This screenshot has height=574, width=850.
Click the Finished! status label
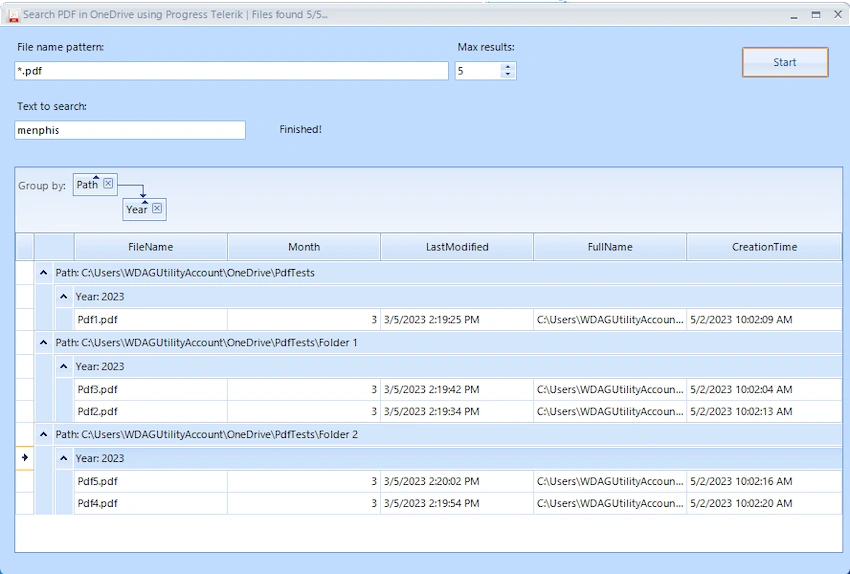coord(300,130)
